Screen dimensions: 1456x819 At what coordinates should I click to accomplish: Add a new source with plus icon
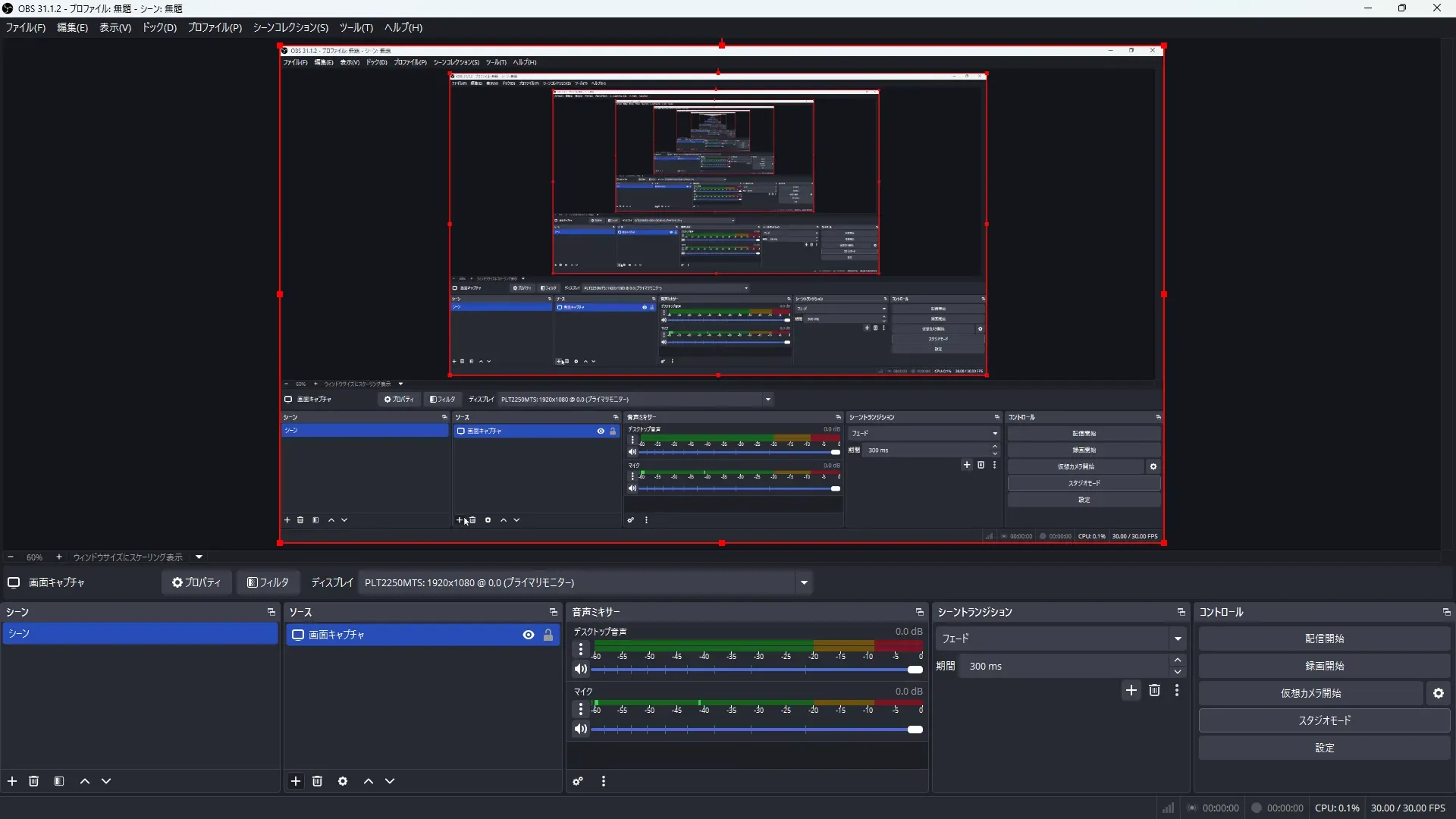(x=296, y=781)
